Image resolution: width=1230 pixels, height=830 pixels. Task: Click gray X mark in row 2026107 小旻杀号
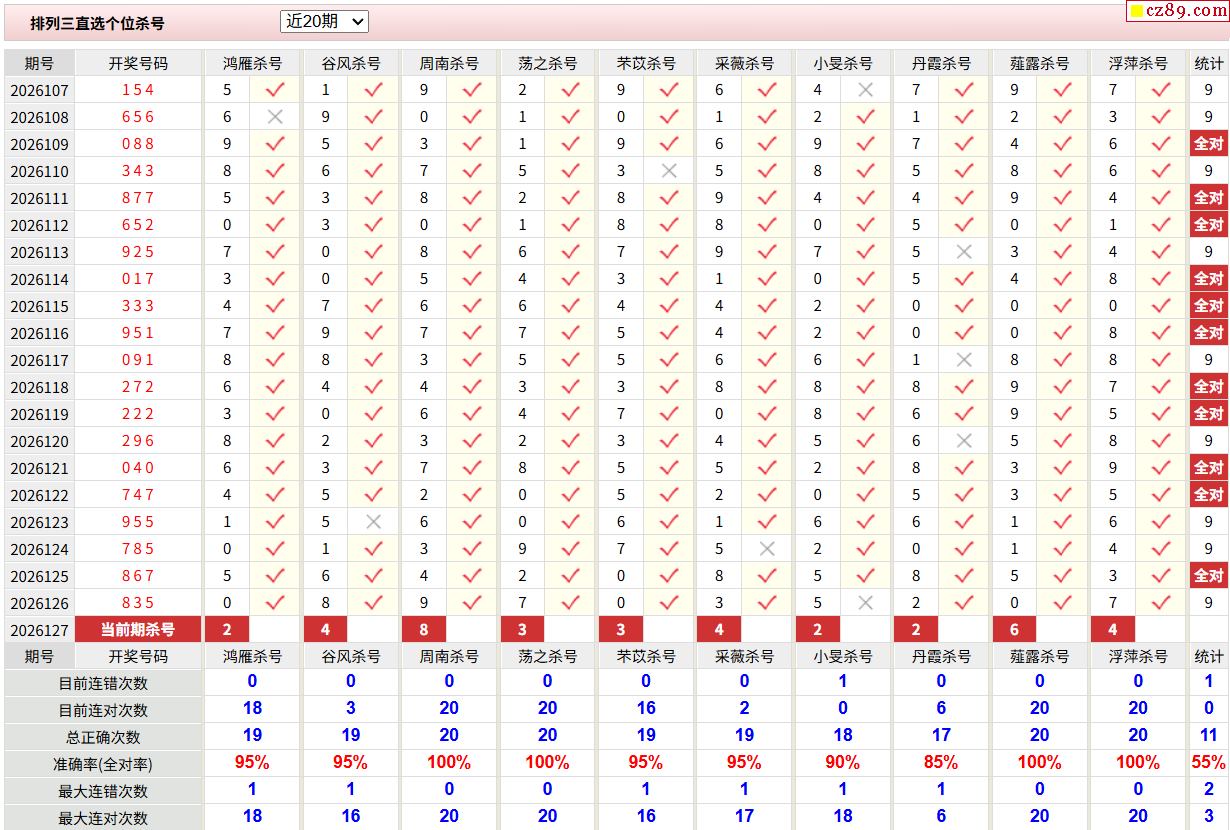pos(866,90)
